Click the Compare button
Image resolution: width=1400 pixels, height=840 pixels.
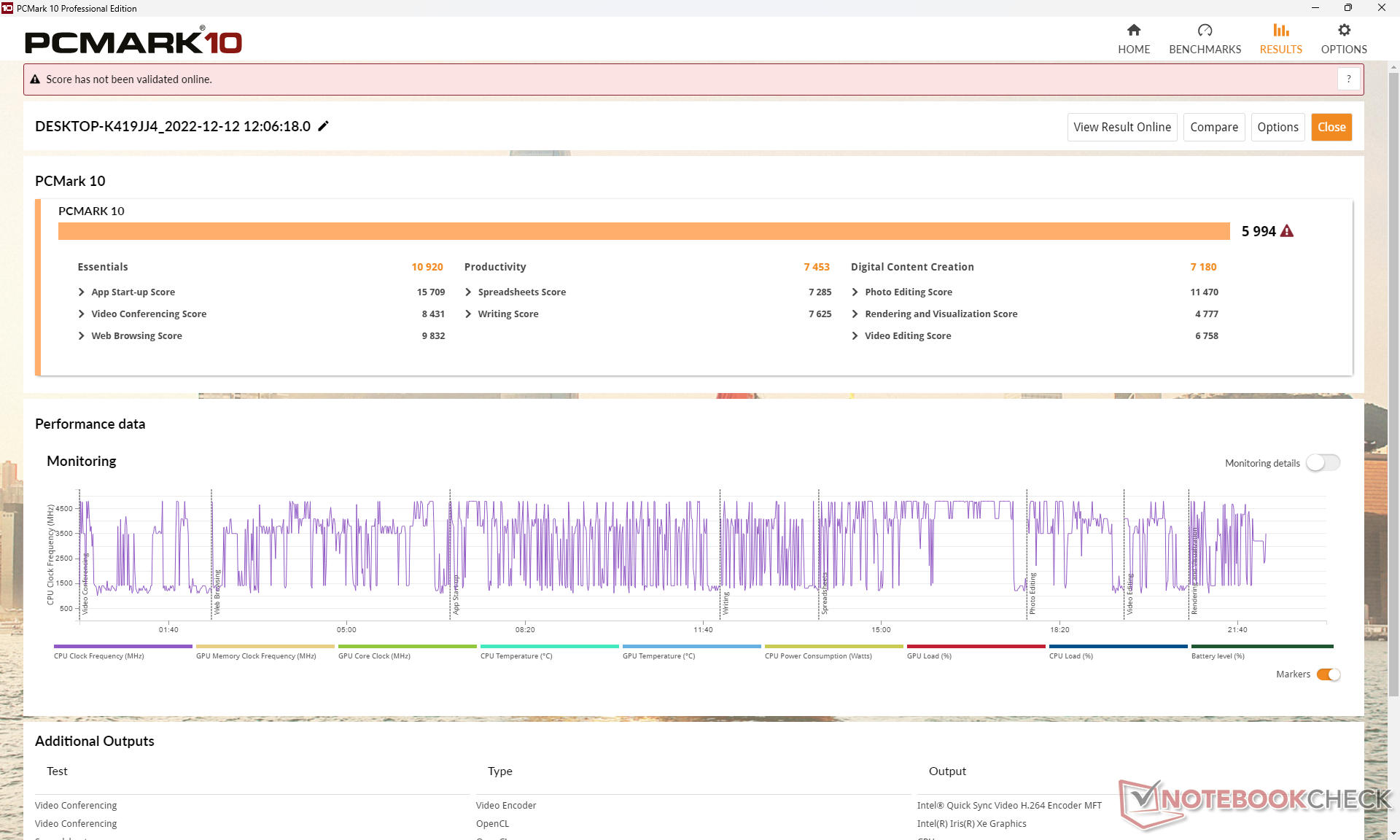(1213, 127)
